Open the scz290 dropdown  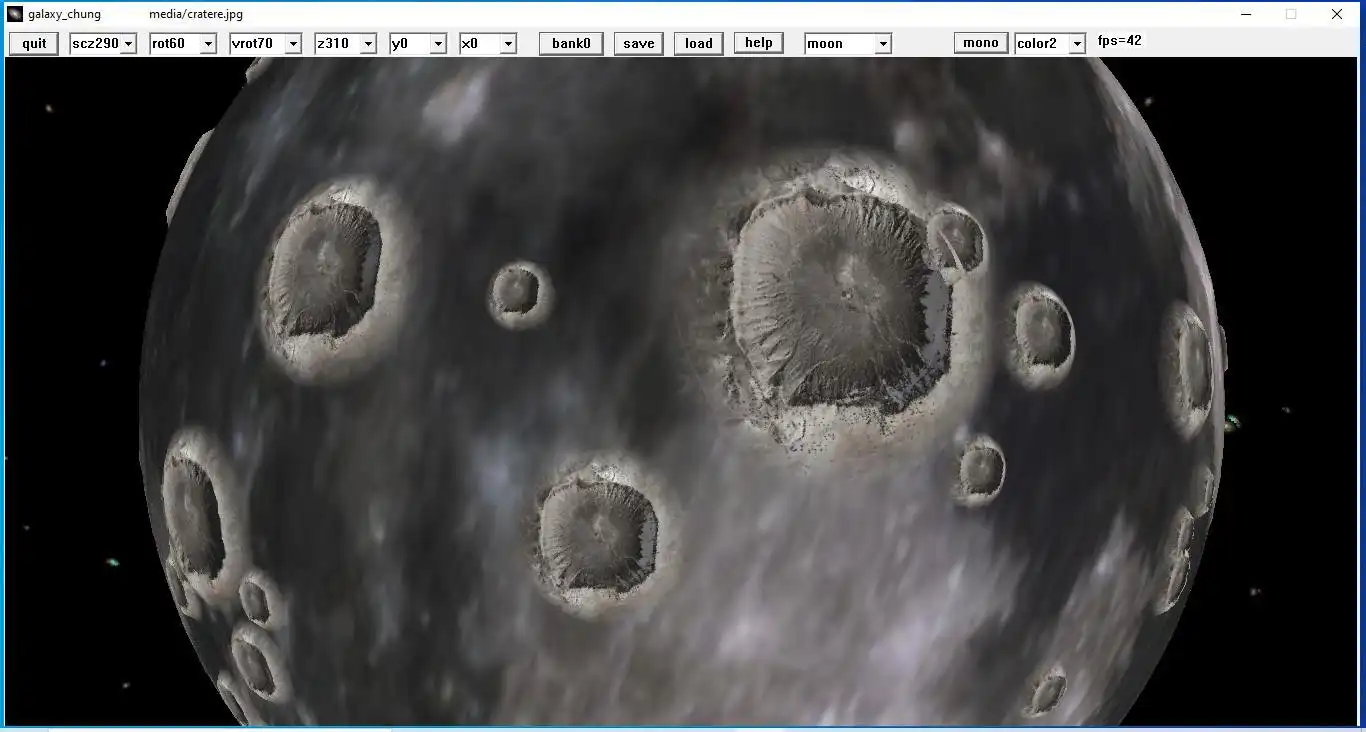pos(103,43)
